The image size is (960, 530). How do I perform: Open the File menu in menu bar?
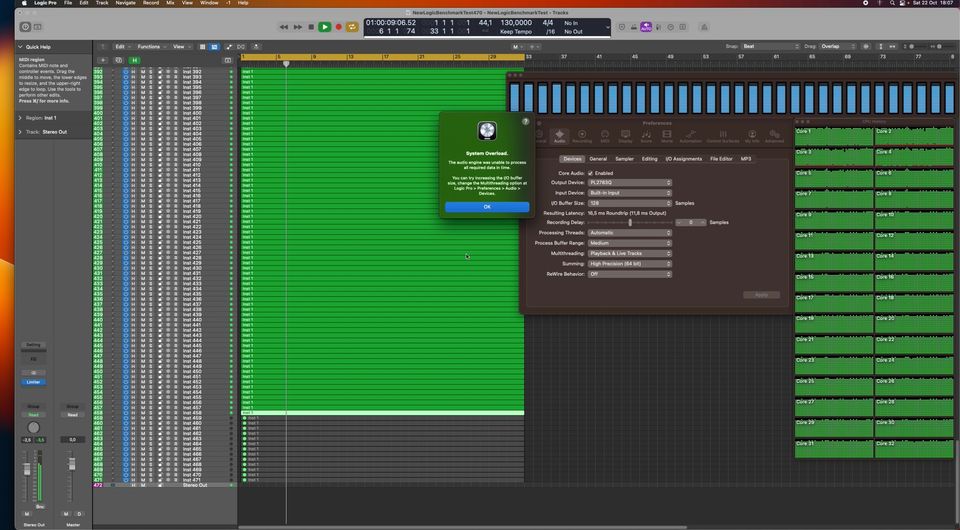[68, 3]
